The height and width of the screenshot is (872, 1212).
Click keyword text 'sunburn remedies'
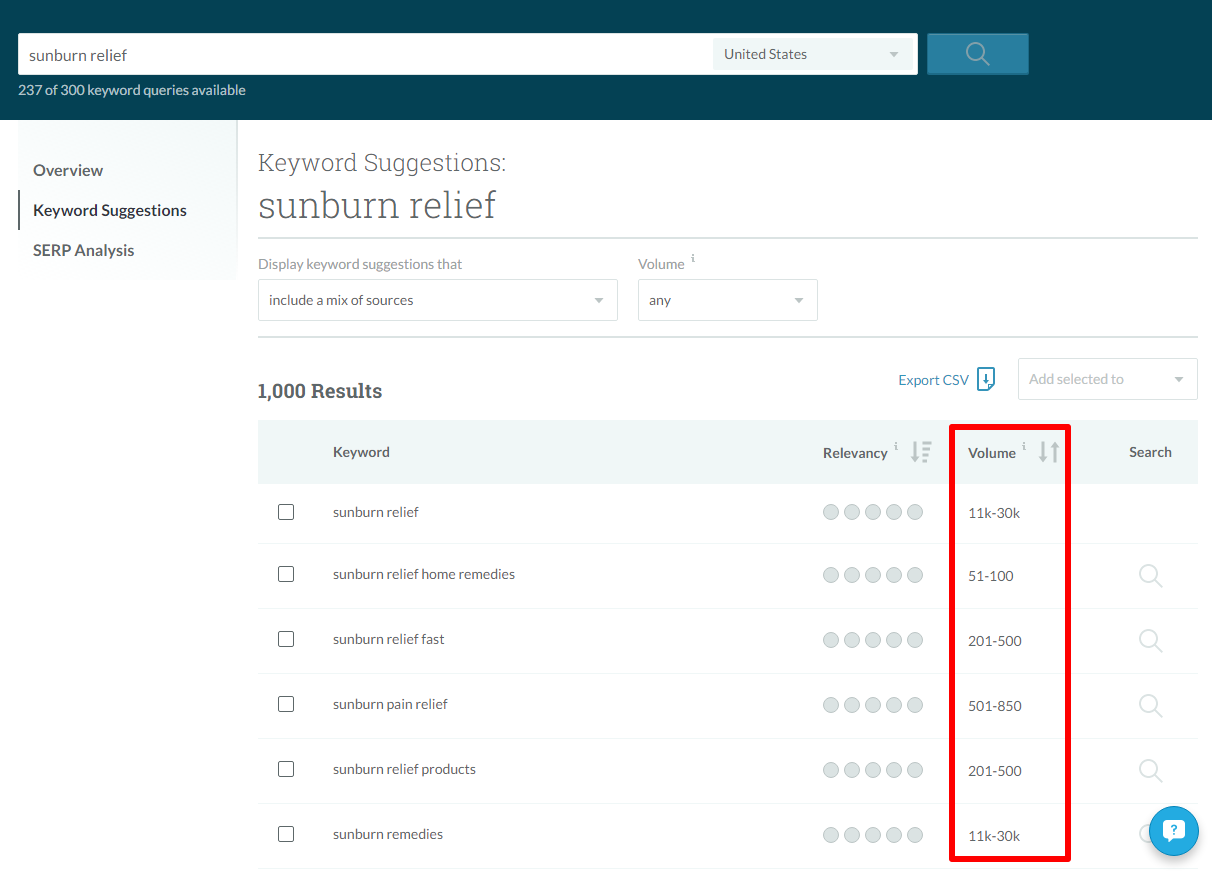click(388, 834)
